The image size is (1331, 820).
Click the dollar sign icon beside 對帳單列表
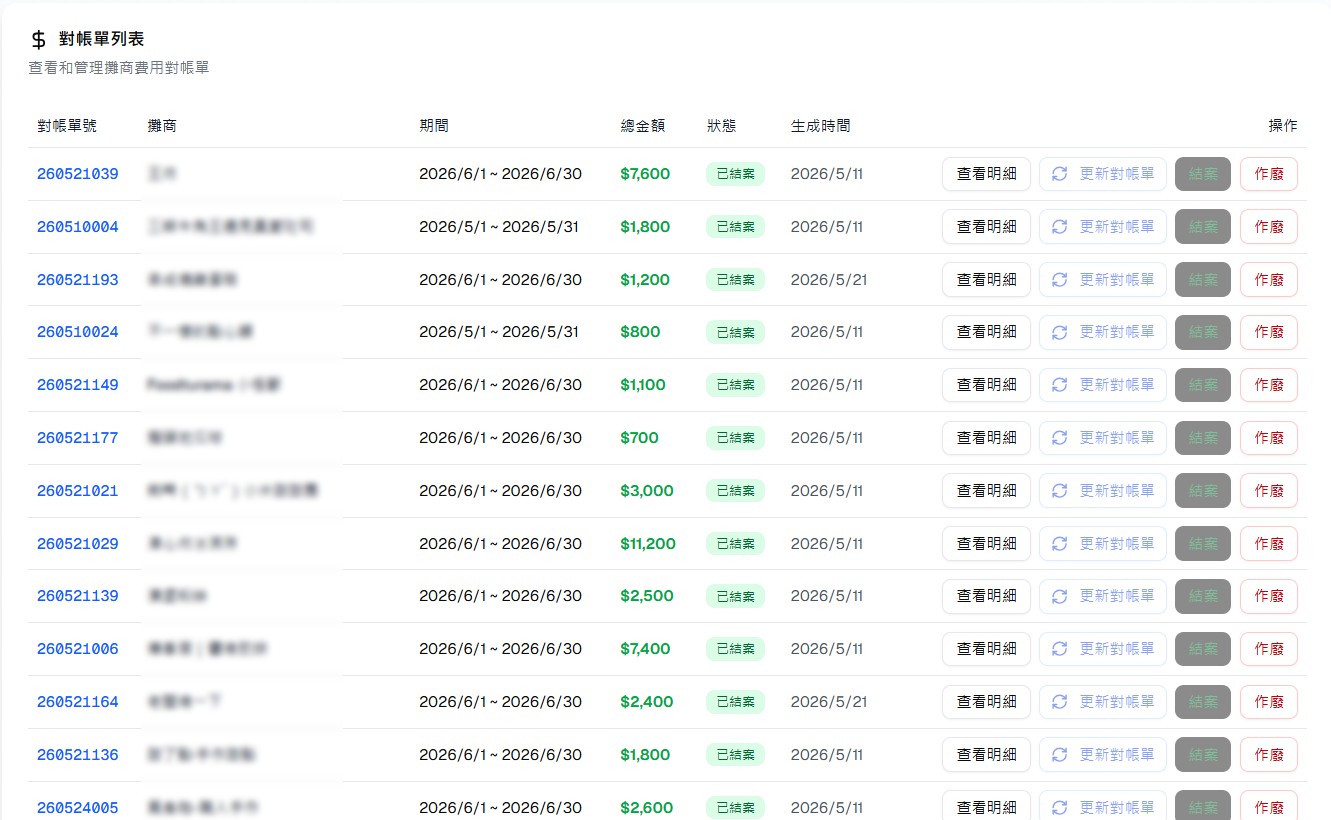coord(39,40)
